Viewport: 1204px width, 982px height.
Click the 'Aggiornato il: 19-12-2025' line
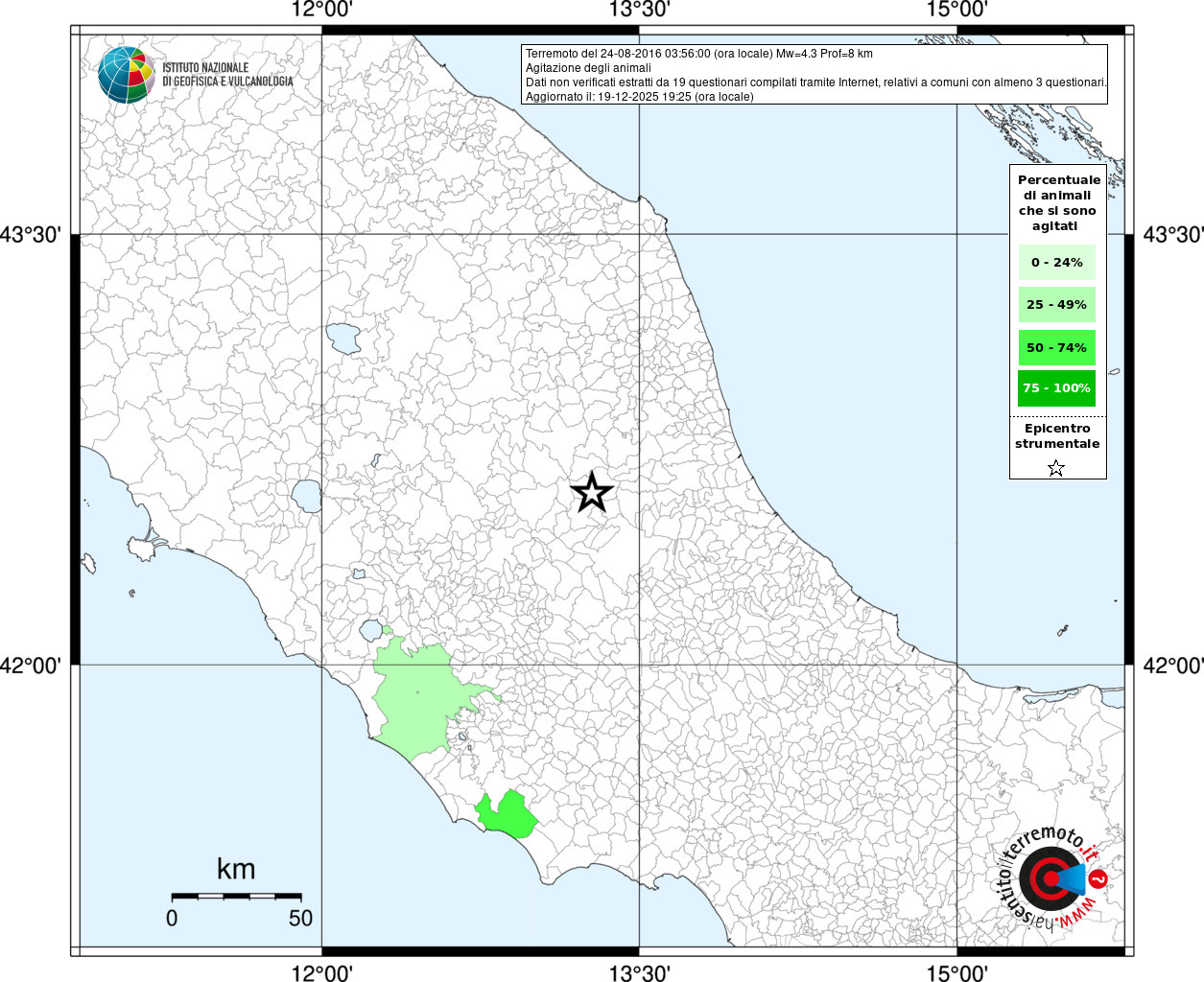pos(639,97)
